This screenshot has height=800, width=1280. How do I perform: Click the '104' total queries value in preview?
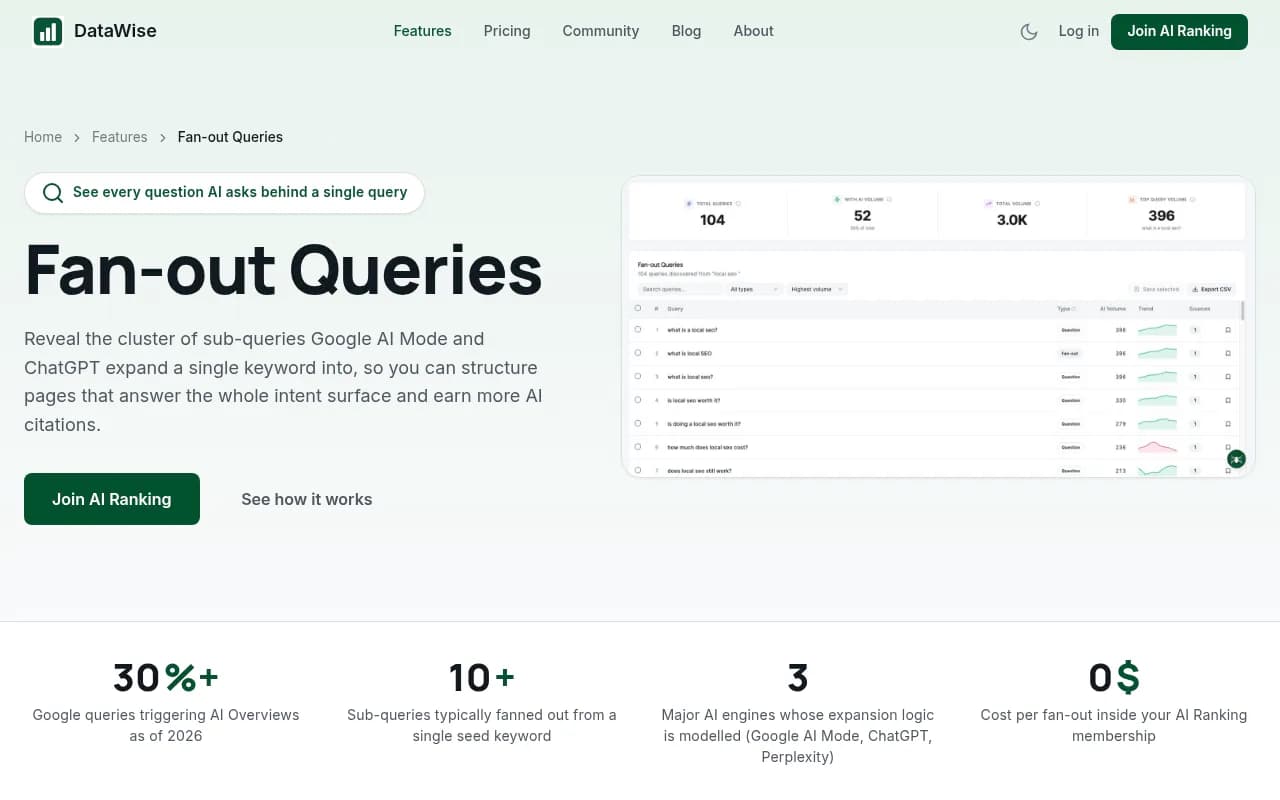tap(713, 220)
